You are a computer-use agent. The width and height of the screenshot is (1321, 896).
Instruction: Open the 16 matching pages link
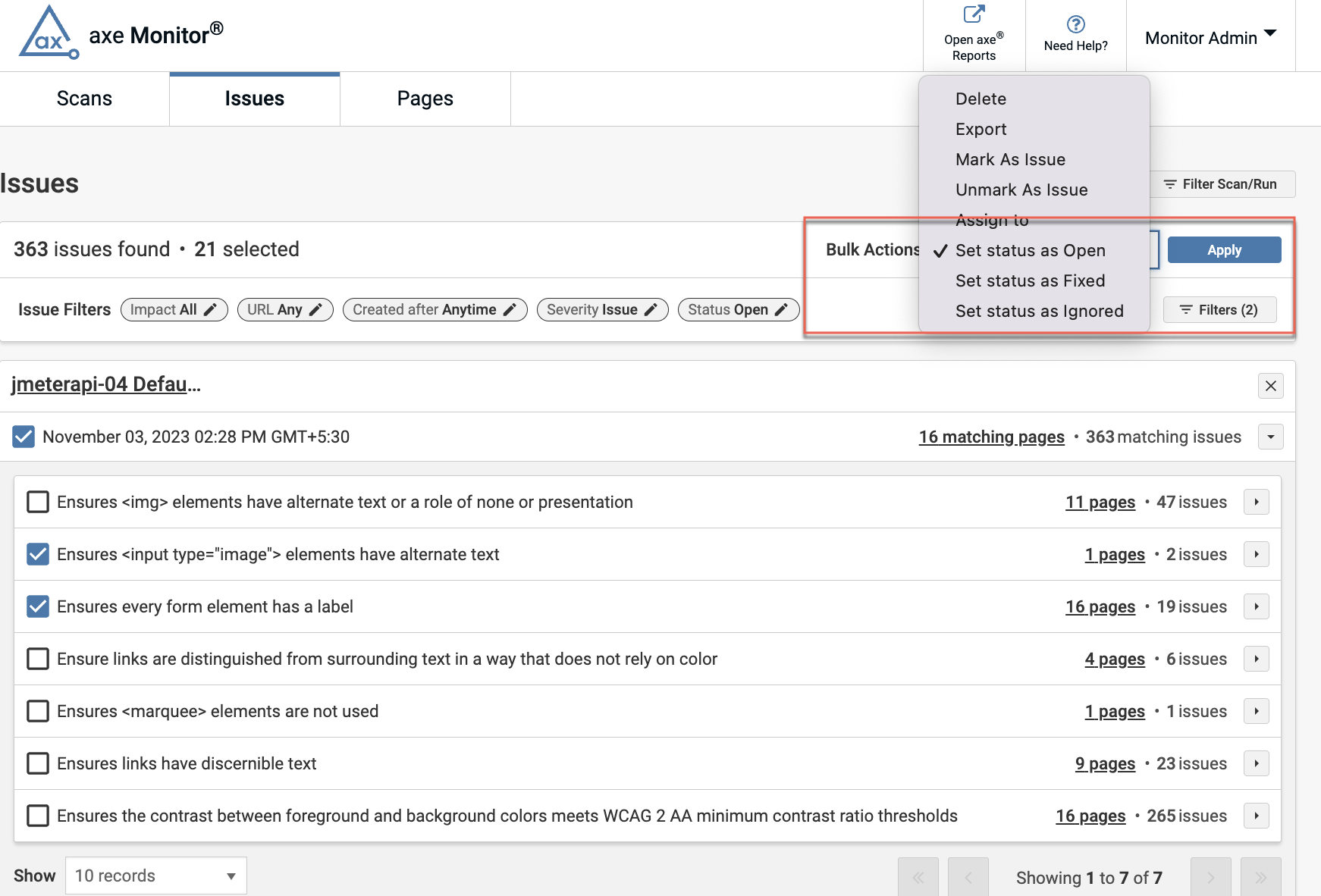click(991, 437)
